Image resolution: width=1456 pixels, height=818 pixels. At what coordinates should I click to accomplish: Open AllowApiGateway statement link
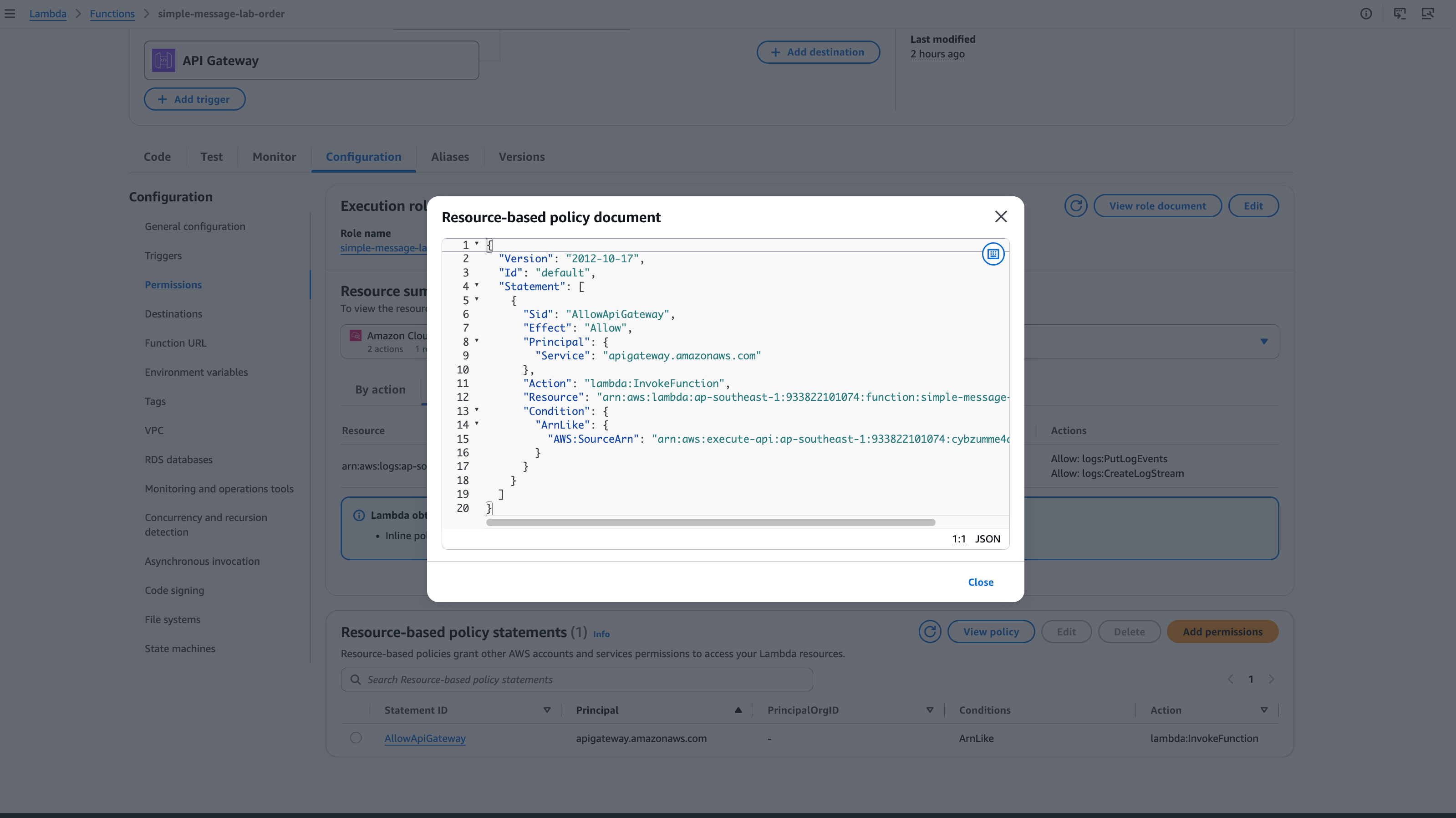[425, 738]
